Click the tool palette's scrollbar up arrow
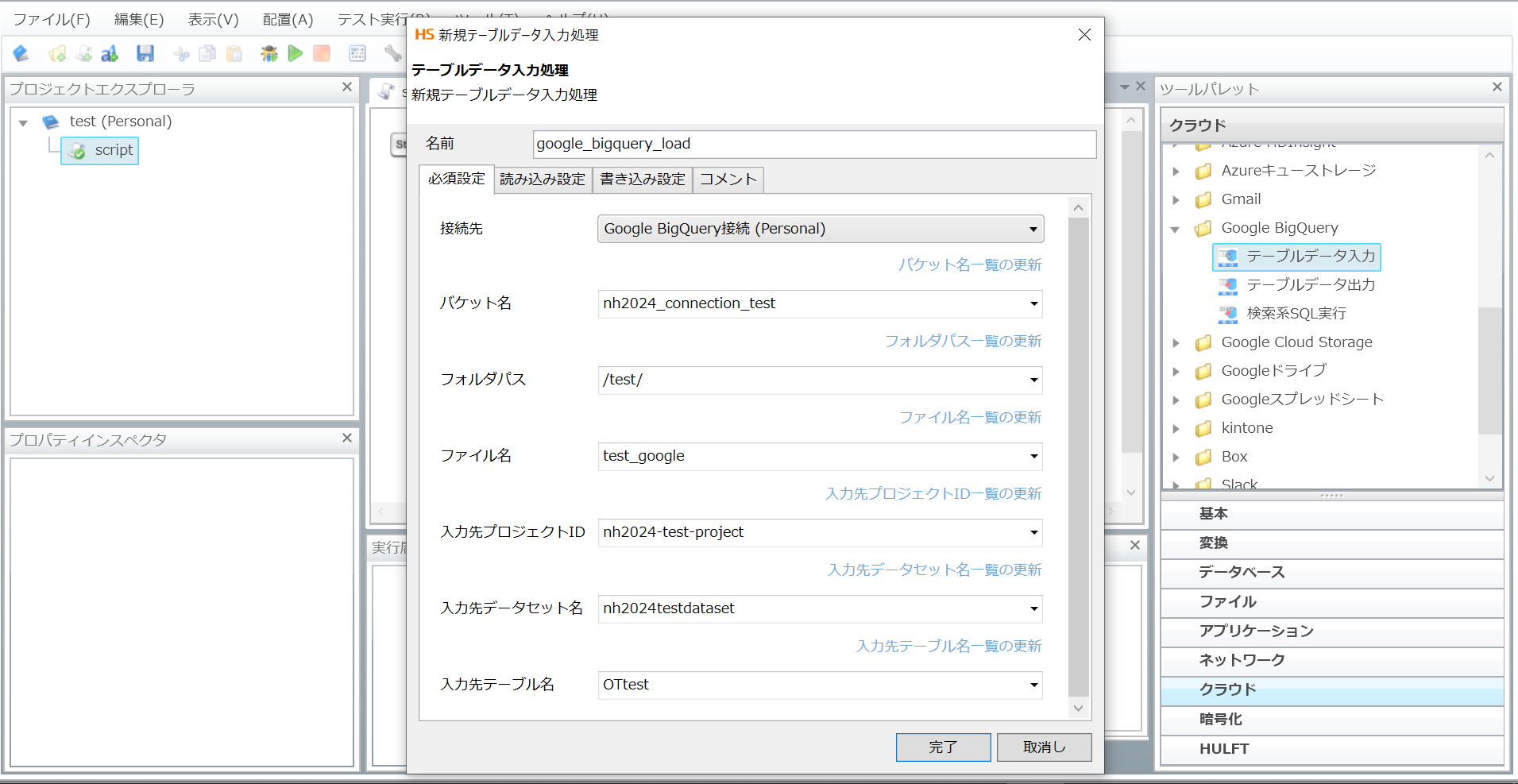 (1489, 156)
